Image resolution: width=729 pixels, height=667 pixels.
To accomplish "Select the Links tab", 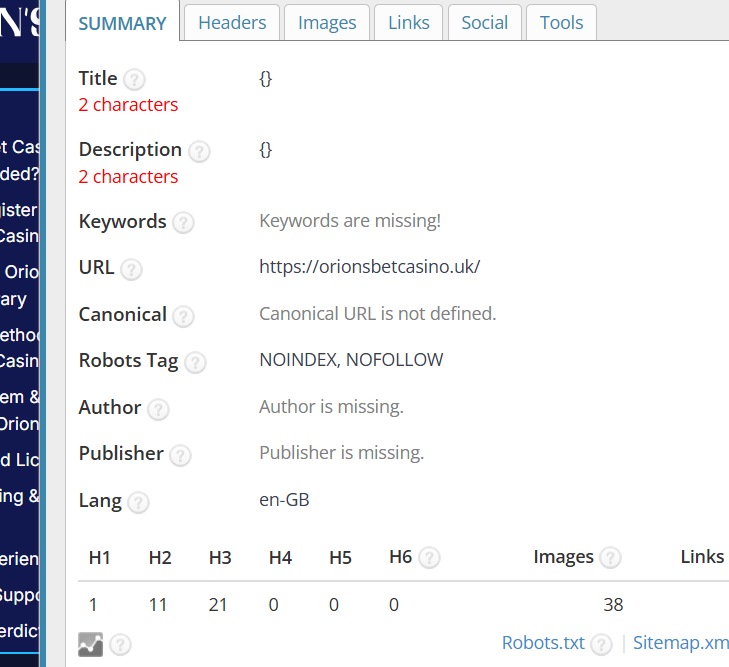I will pyautogui.click(x=409, y=23).
